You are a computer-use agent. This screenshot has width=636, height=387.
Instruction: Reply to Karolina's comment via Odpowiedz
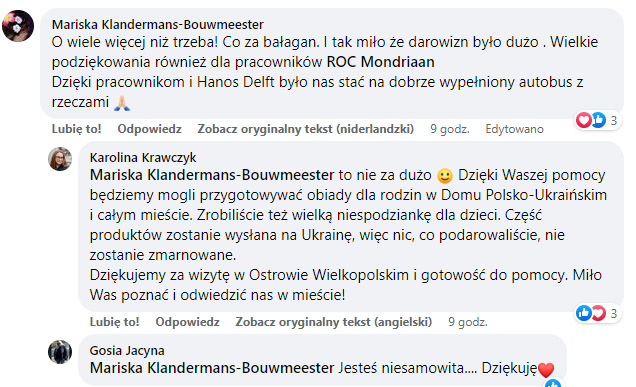[x=187, y=322]
